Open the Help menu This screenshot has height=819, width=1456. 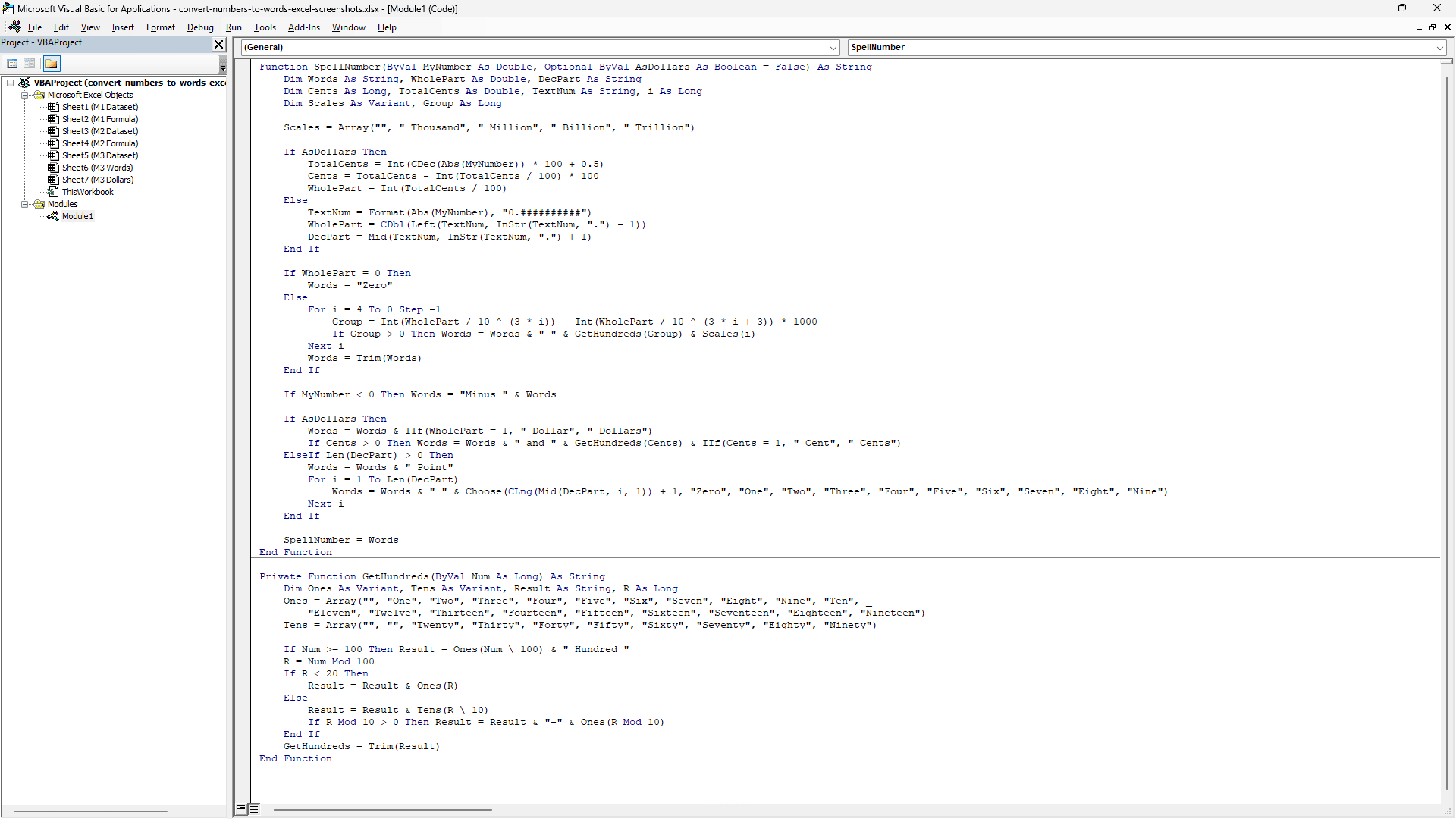pyautogui.click(x=387, y=27)
